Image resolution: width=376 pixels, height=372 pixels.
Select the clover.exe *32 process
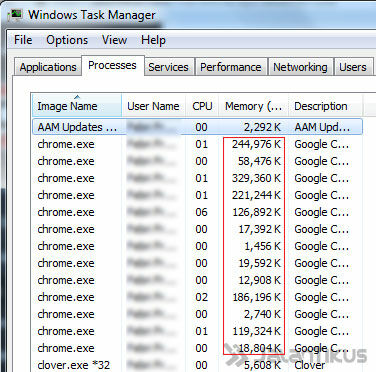coord(197,365)
